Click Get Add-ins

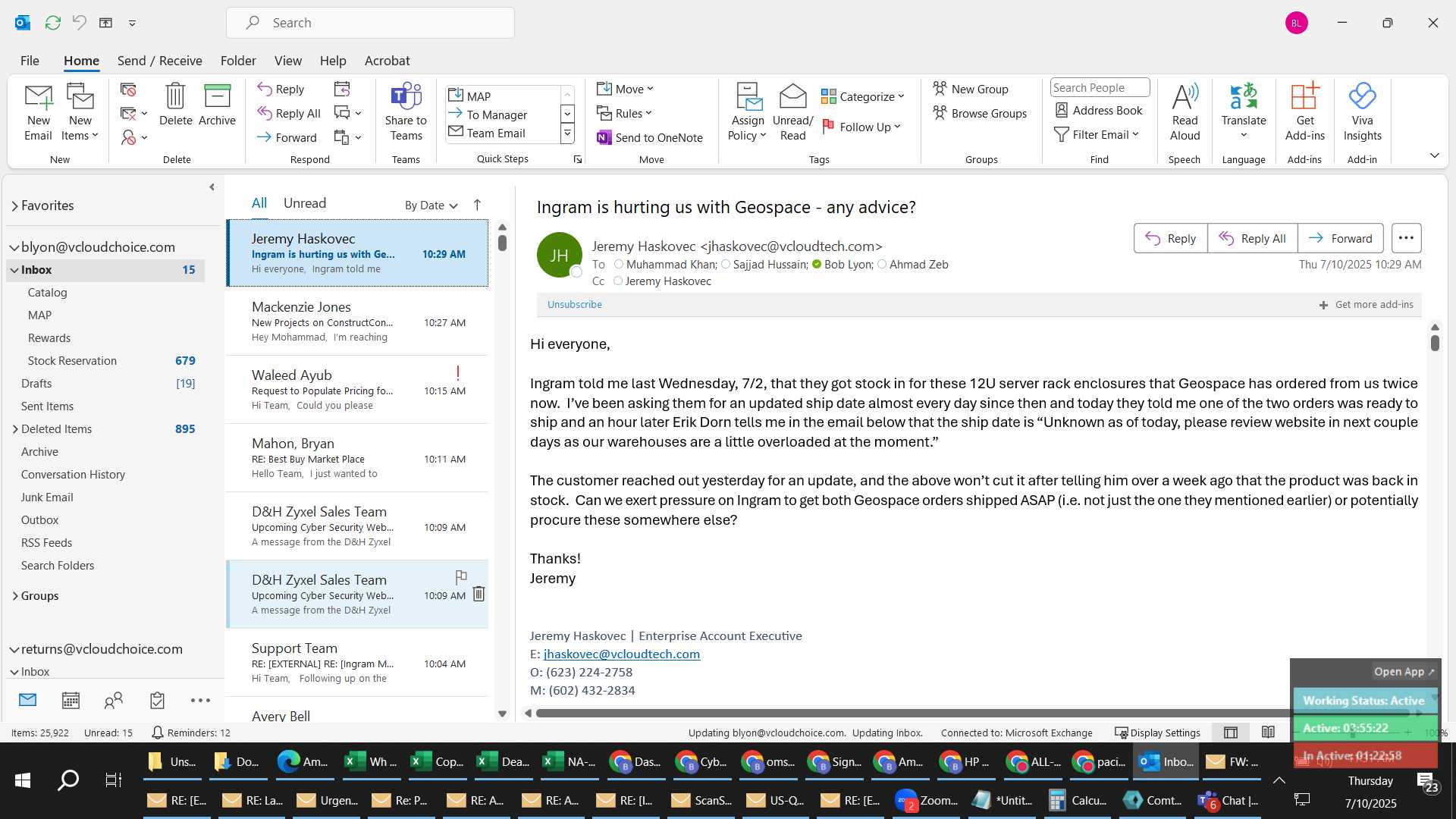tap(1304, 111)
